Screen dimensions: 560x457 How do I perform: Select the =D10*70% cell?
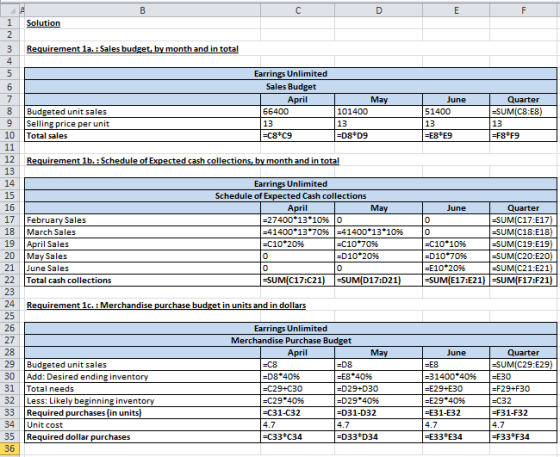click(x=456, y=256)
